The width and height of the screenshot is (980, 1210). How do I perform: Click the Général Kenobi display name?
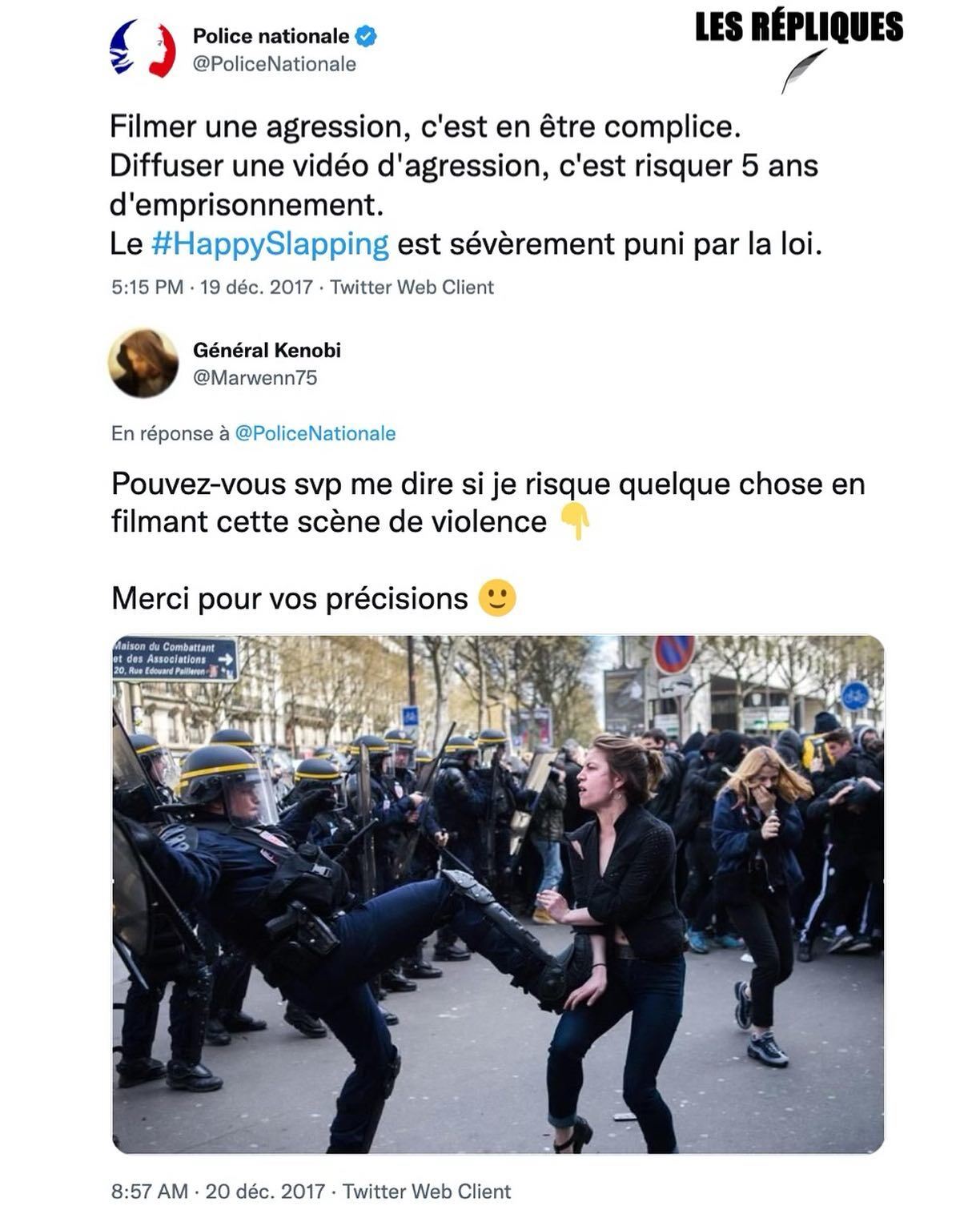coord(267,350)
